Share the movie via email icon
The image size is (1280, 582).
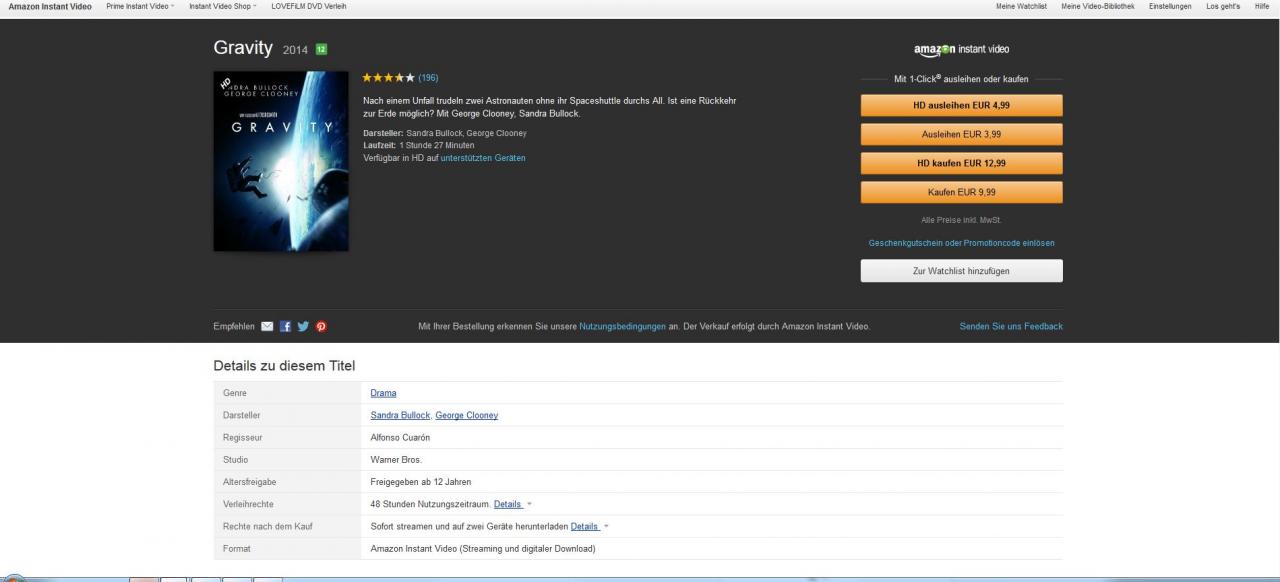click(267, 326)
